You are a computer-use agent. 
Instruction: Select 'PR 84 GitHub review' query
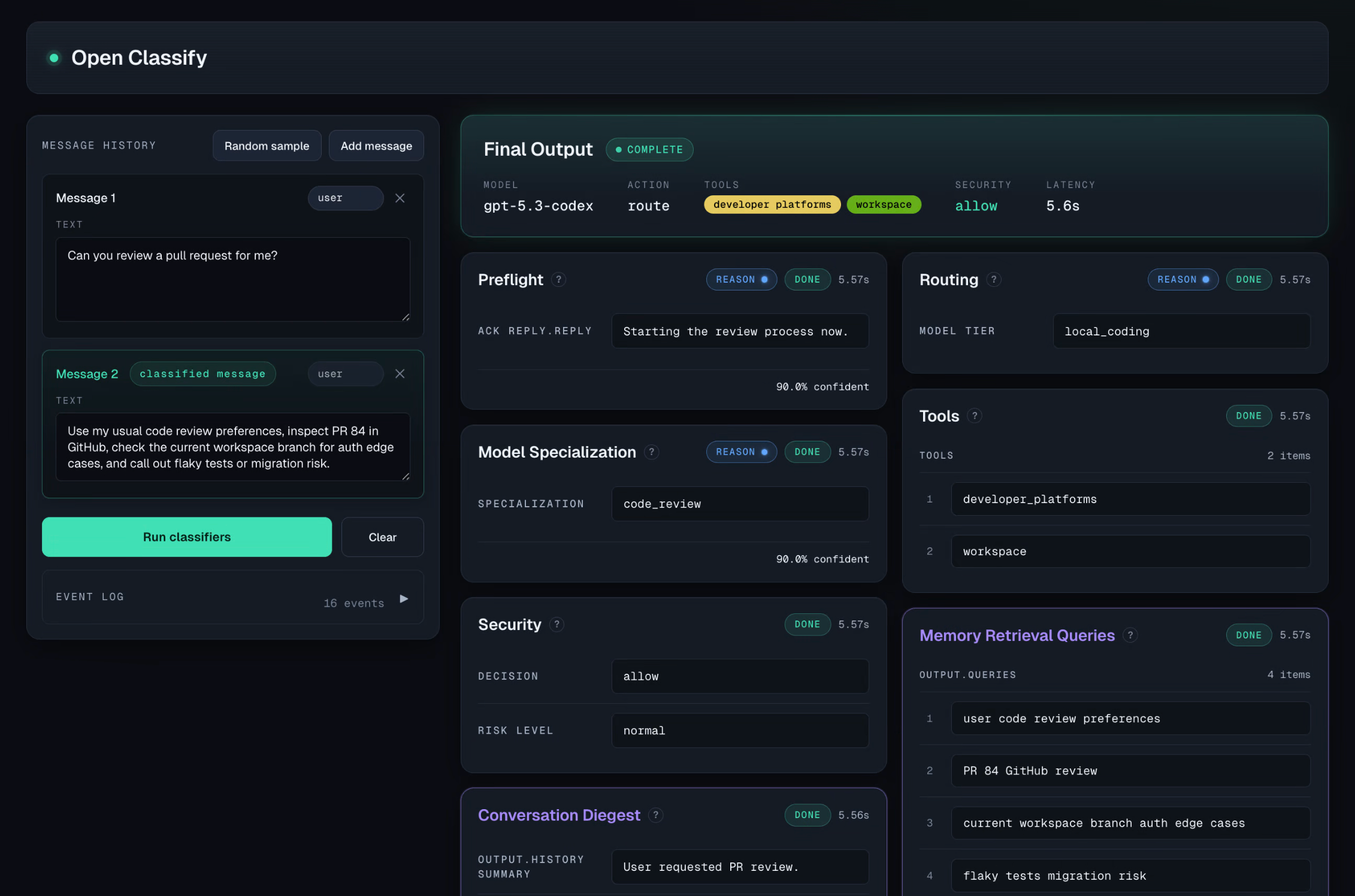[x=1130, y=771]
